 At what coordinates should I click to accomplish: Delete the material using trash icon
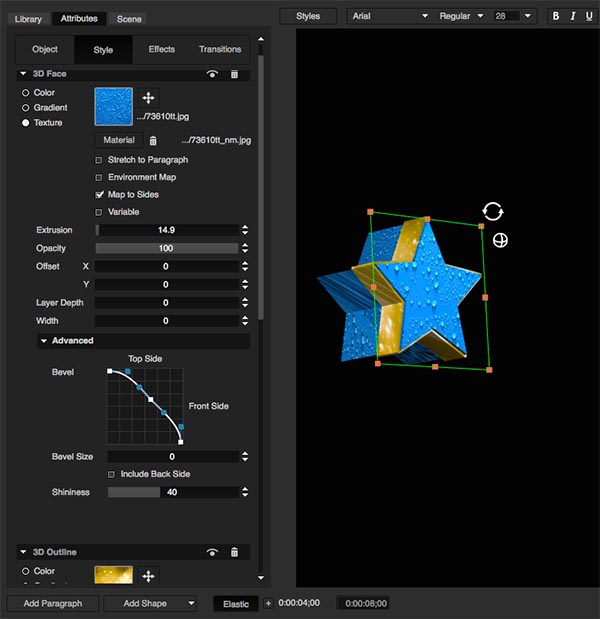tap(153, 141)
